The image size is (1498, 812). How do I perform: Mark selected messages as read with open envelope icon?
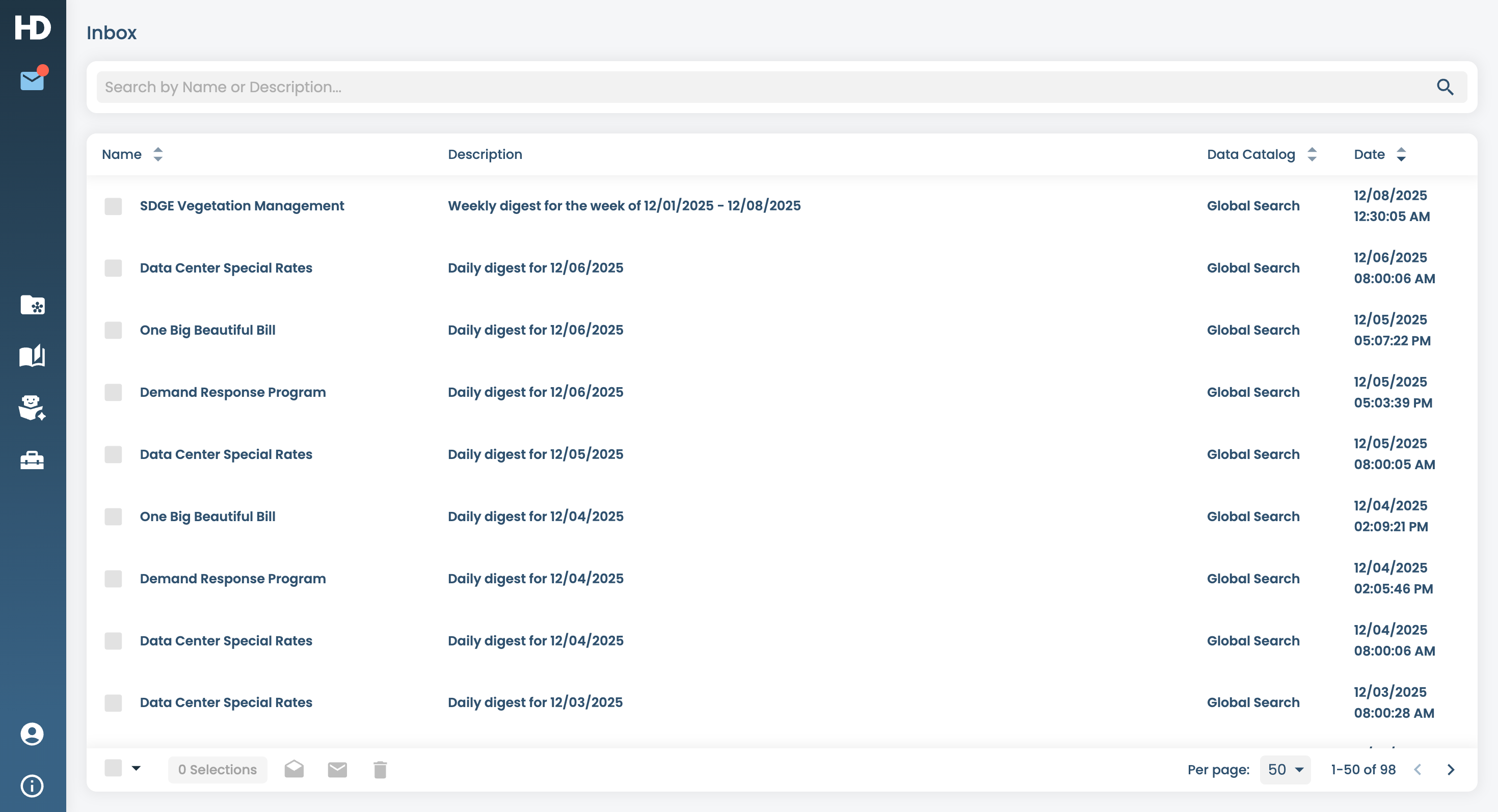pos(295,768)
